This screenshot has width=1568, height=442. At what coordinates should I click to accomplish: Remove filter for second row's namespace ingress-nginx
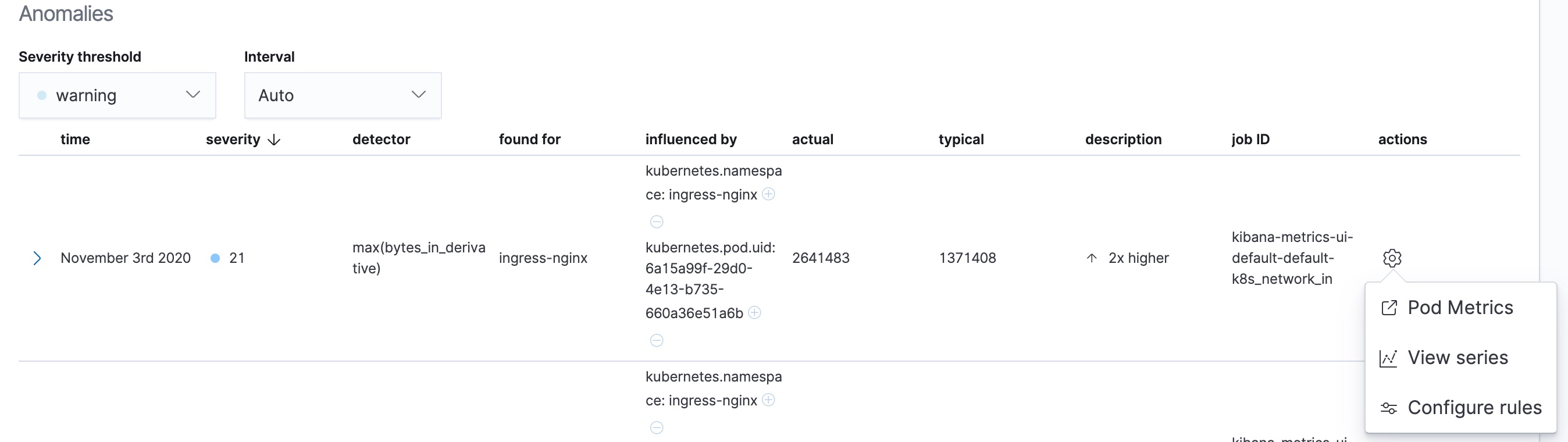coord(656,427)
